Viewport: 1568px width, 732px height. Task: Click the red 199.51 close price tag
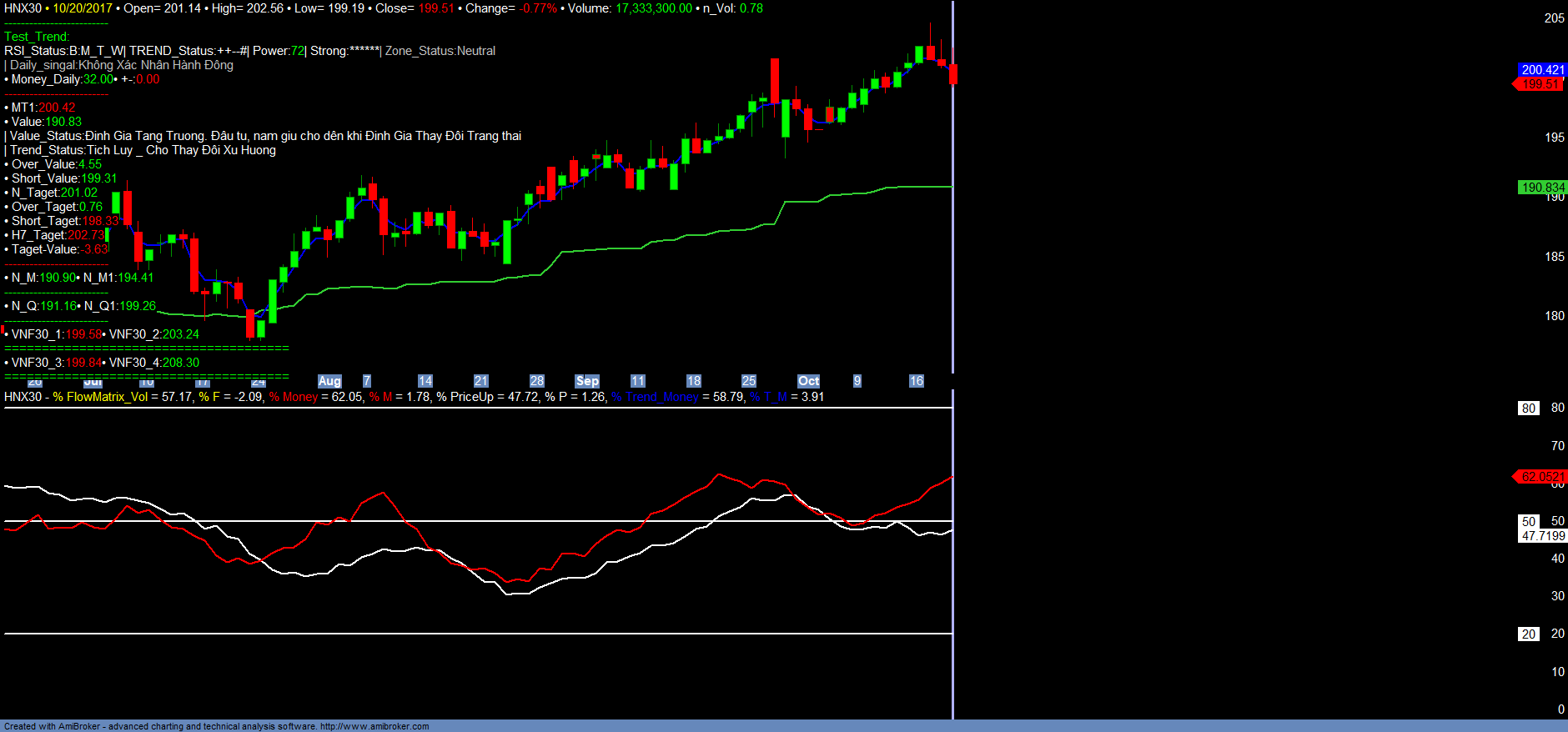click(1540, 84)
